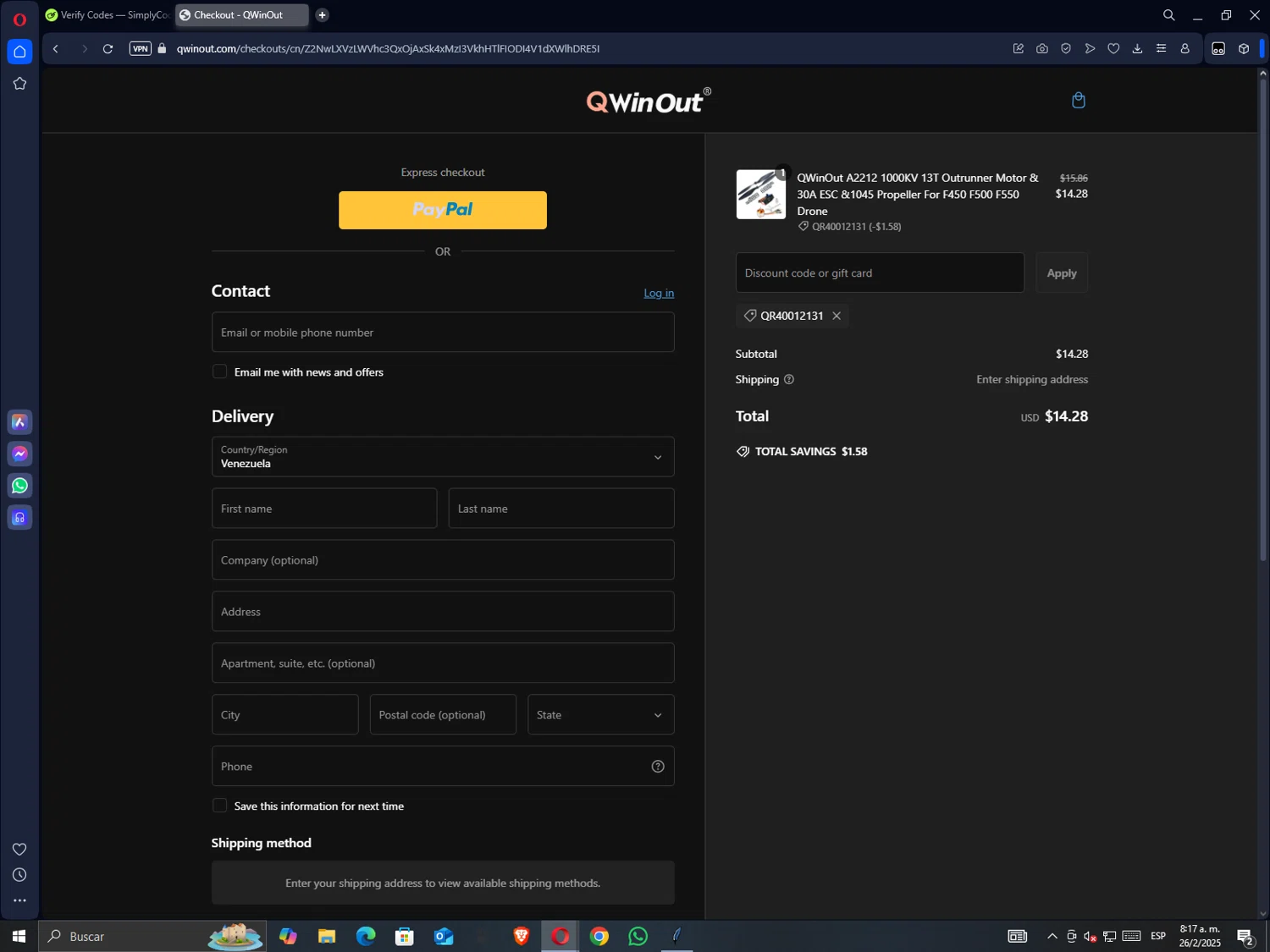1270x952 pixels.
Task: Add page to bookmarks with the heart icon
Action: pos(1113,49)
